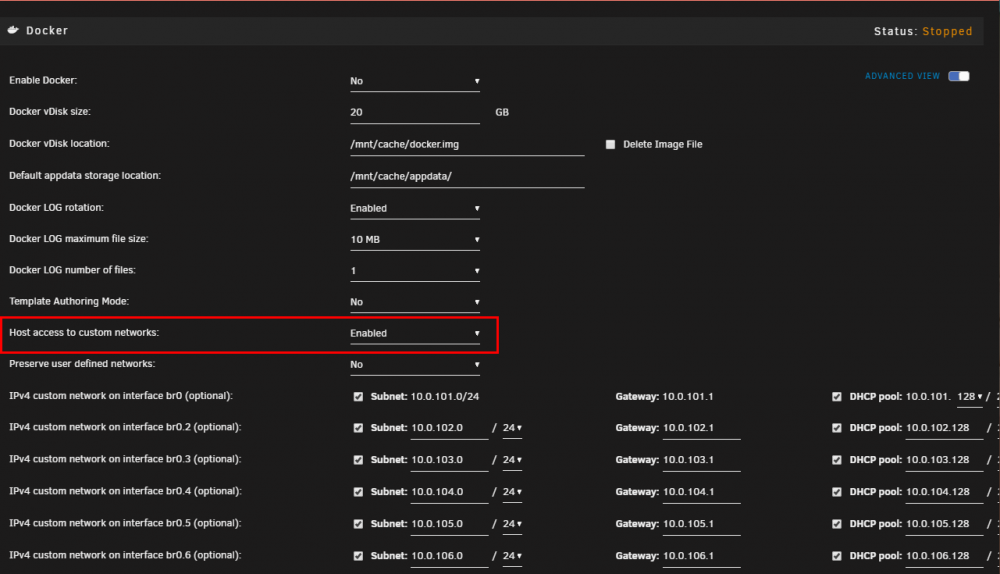
Task: Uncheck DHCP pool checkbox for 10.0.102.128
Action: point(837,428)
